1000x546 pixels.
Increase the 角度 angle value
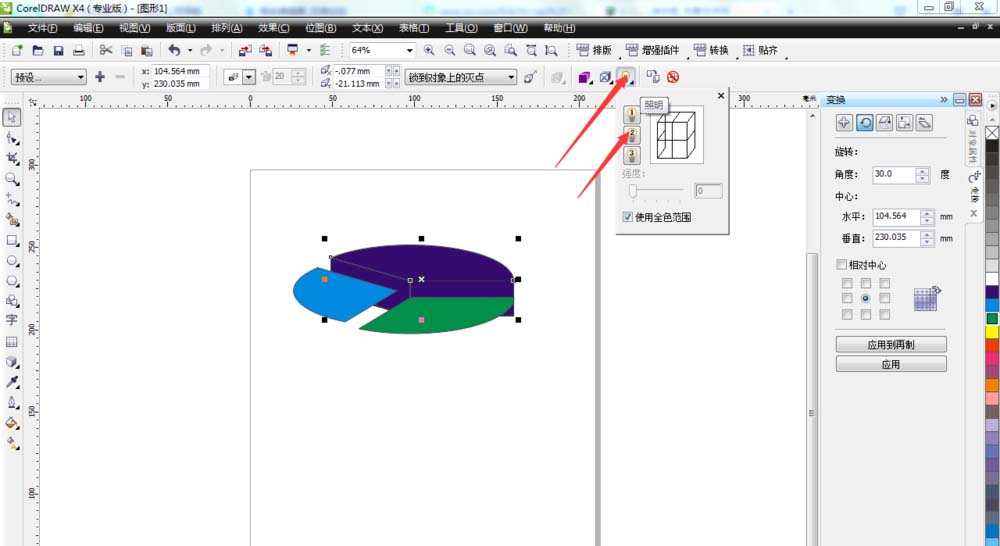pos(923,171)
